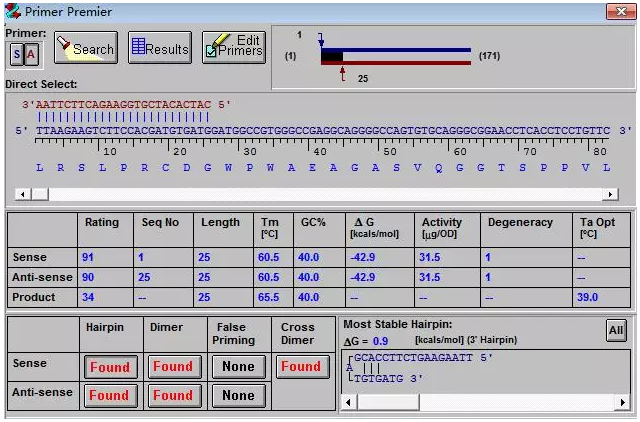Click the Edit Primers button
This screenshot has height=422, width=640.
pyautogui.click(x=233, y=48)
